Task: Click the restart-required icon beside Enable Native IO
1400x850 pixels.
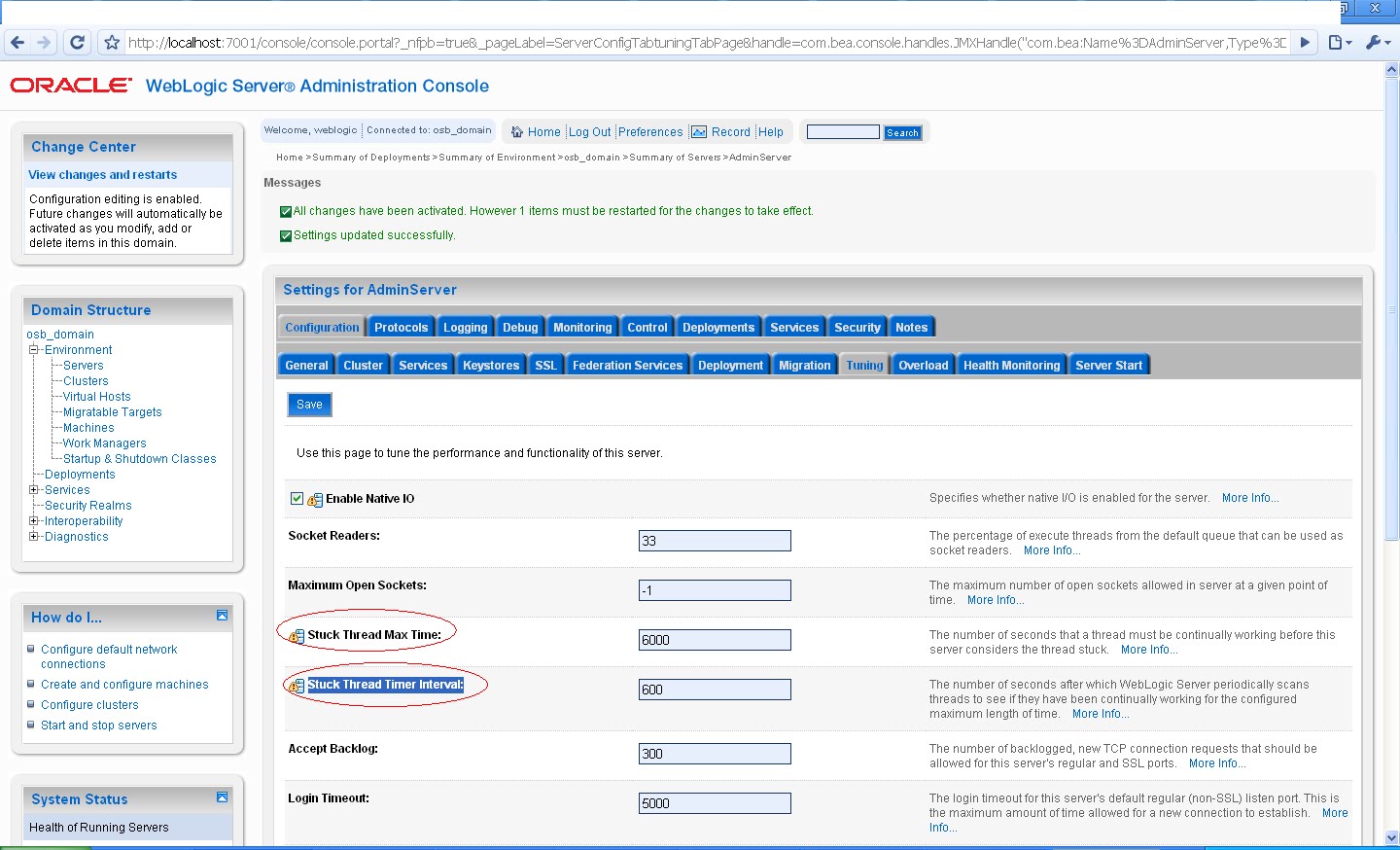Action: tap(315, 500)
